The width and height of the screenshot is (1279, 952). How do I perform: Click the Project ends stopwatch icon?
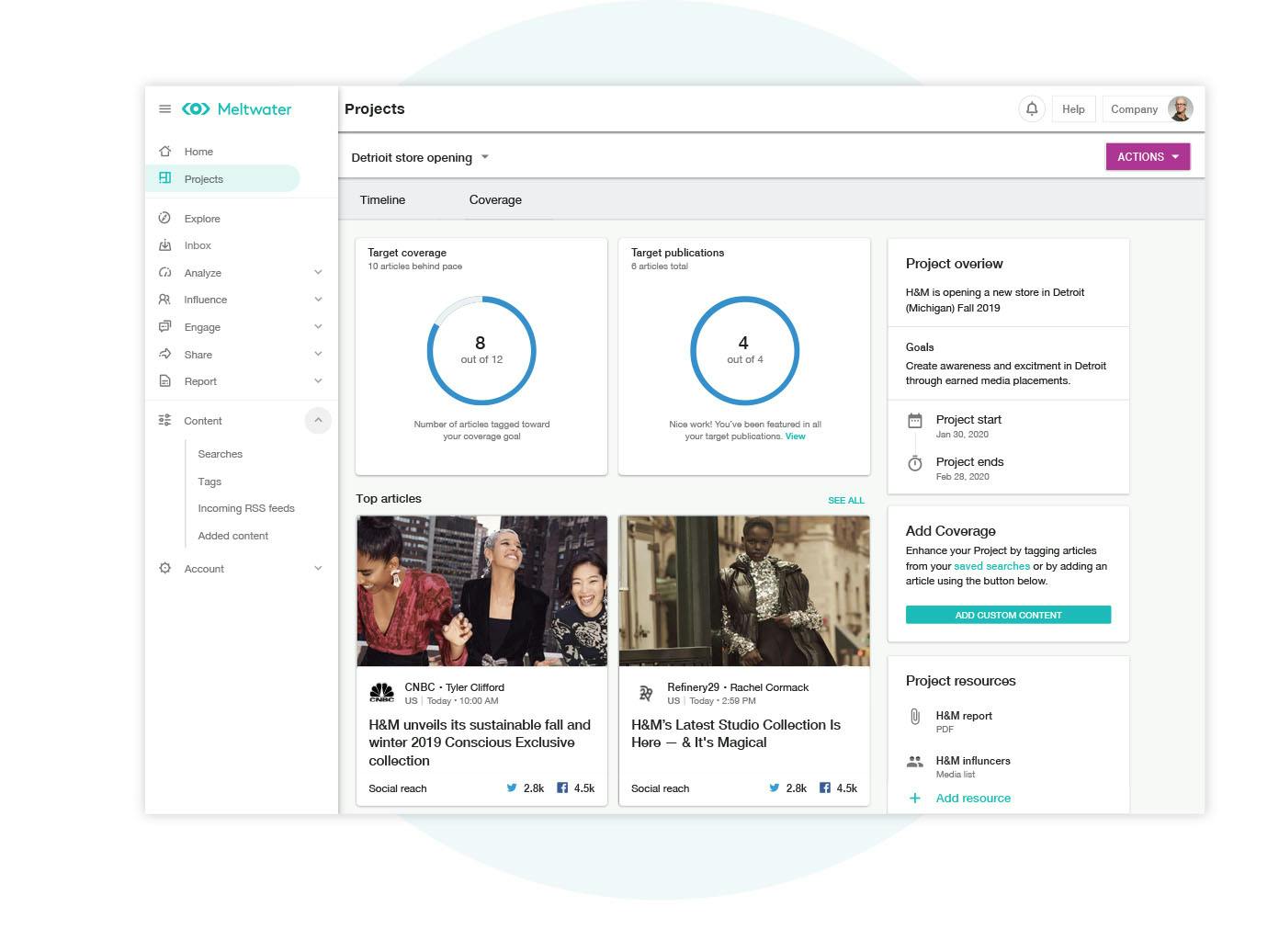tap(915, 463)
